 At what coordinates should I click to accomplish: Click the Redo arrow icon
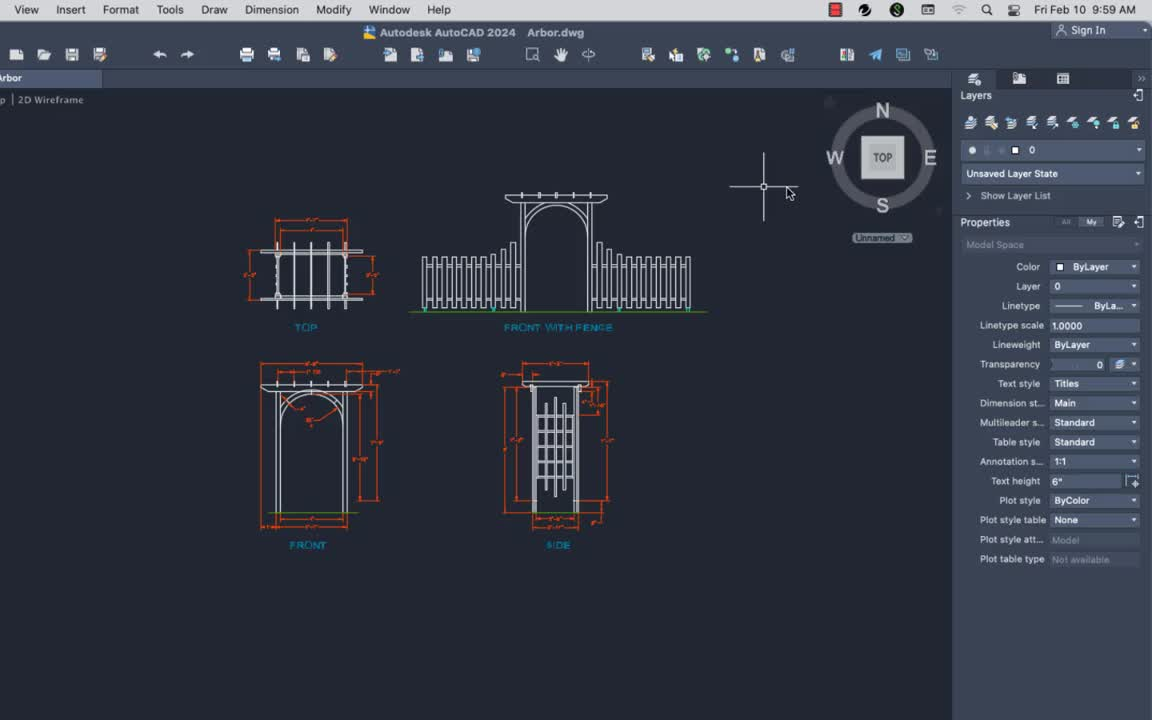pos(187,54)
